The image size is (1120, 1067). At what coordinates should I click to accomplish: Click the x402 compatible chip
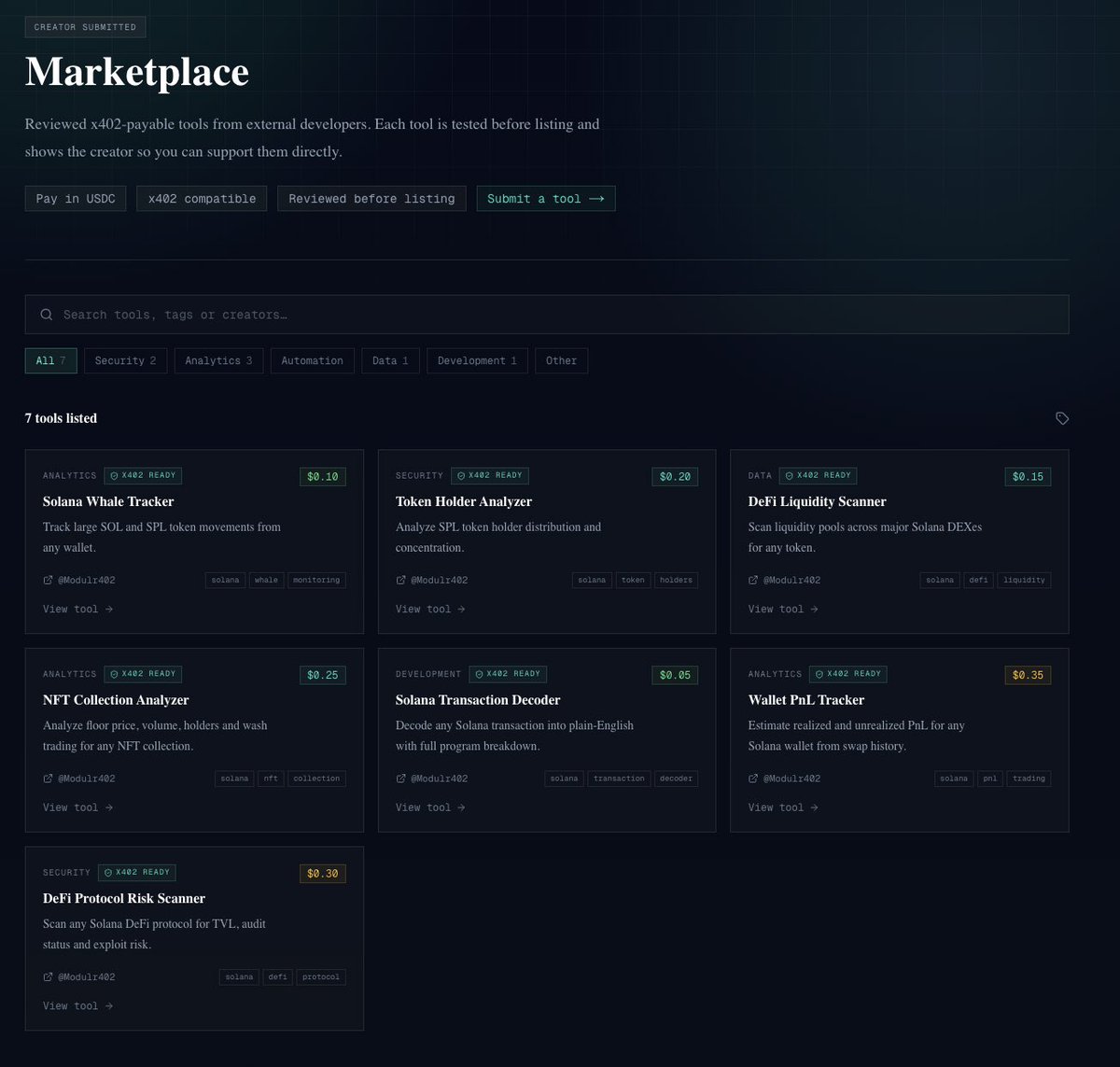point(202,199)
